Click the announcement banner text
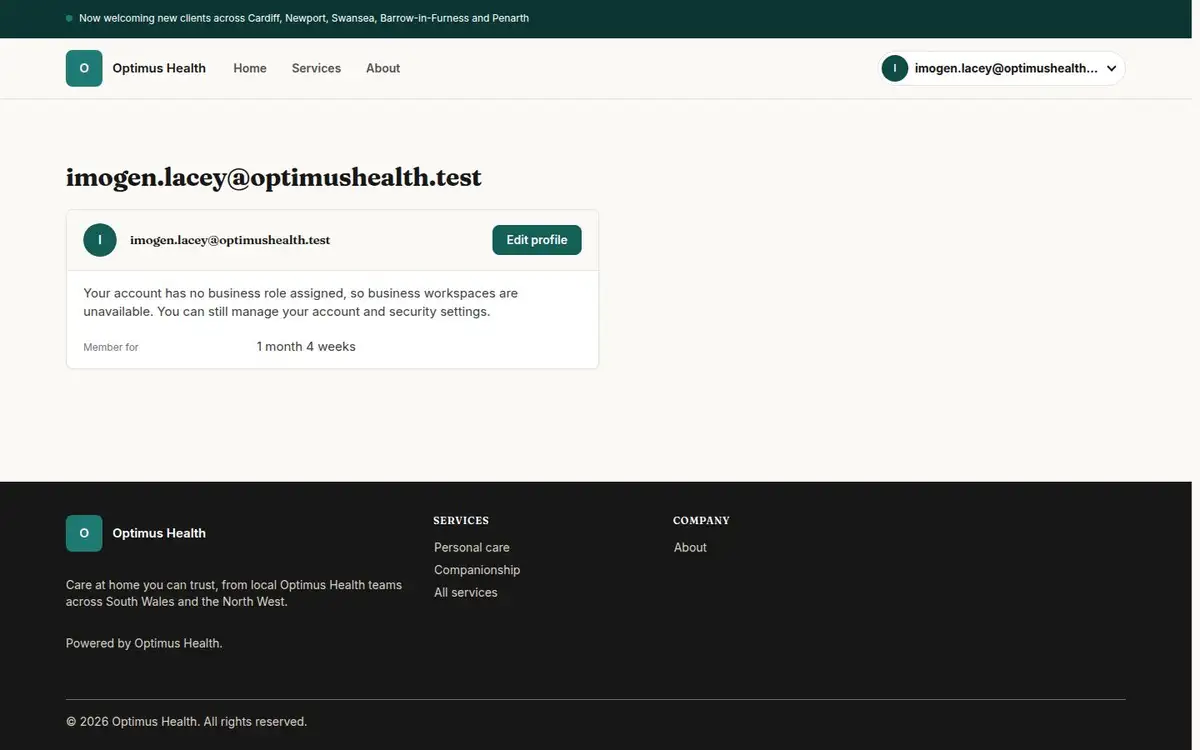This screenshot has height=750, width=1200. click(304, 18)
